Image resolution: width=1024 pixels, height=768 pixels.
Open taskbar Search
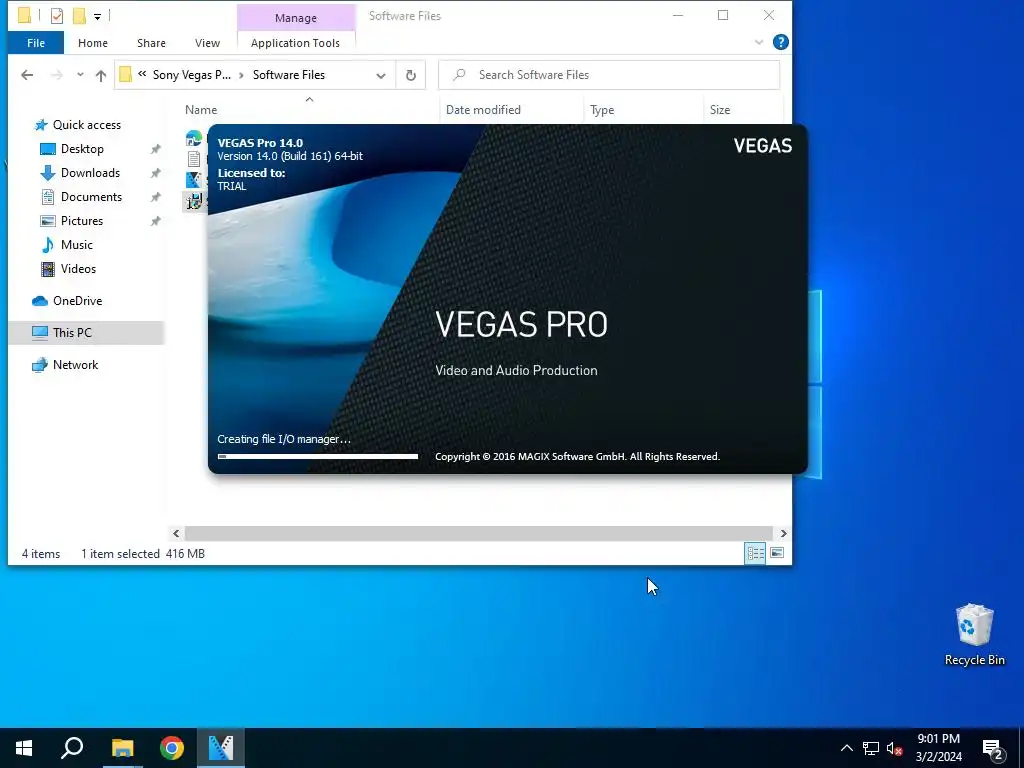72,748
